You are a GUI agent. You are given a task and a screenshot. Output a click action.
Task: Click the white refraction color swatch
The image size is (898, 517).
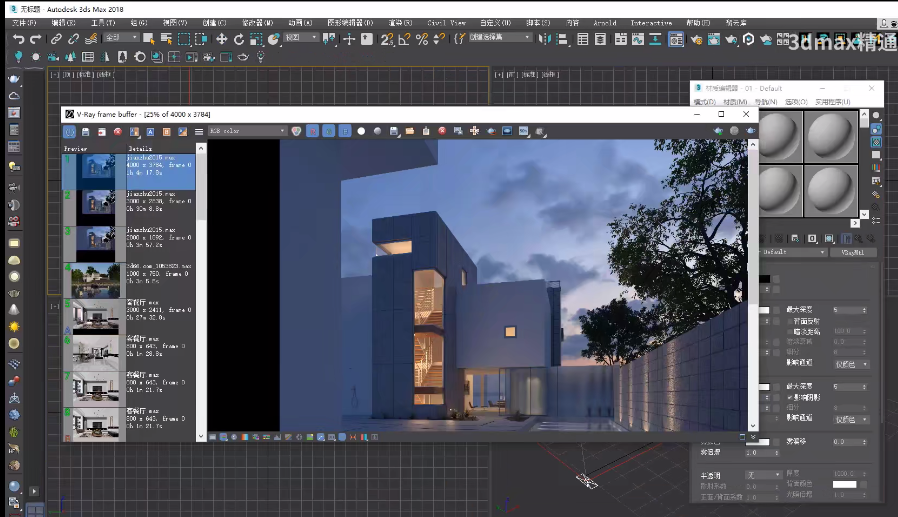click(x=764, y=387)
